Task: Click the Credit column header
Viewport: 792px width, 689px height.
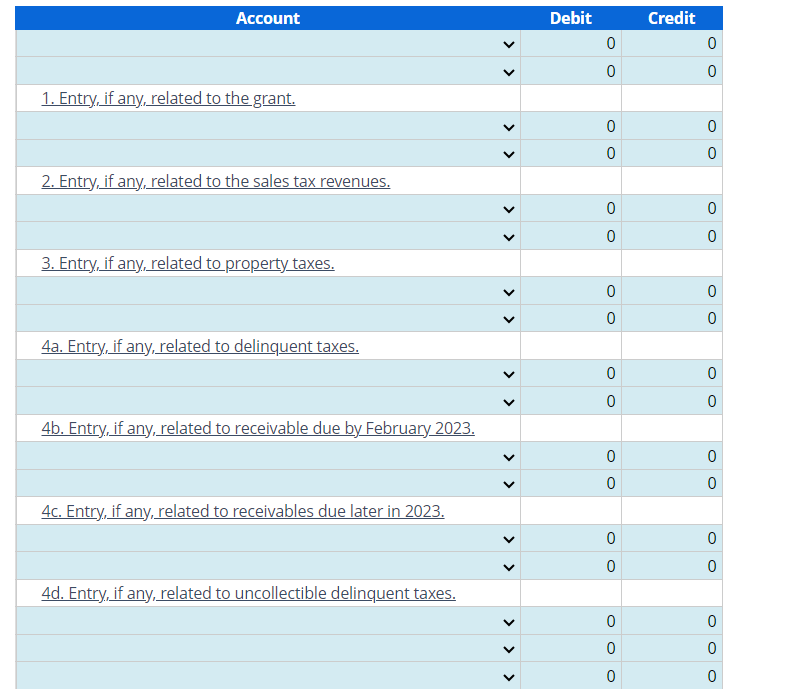Action: [x=672, y=18]
